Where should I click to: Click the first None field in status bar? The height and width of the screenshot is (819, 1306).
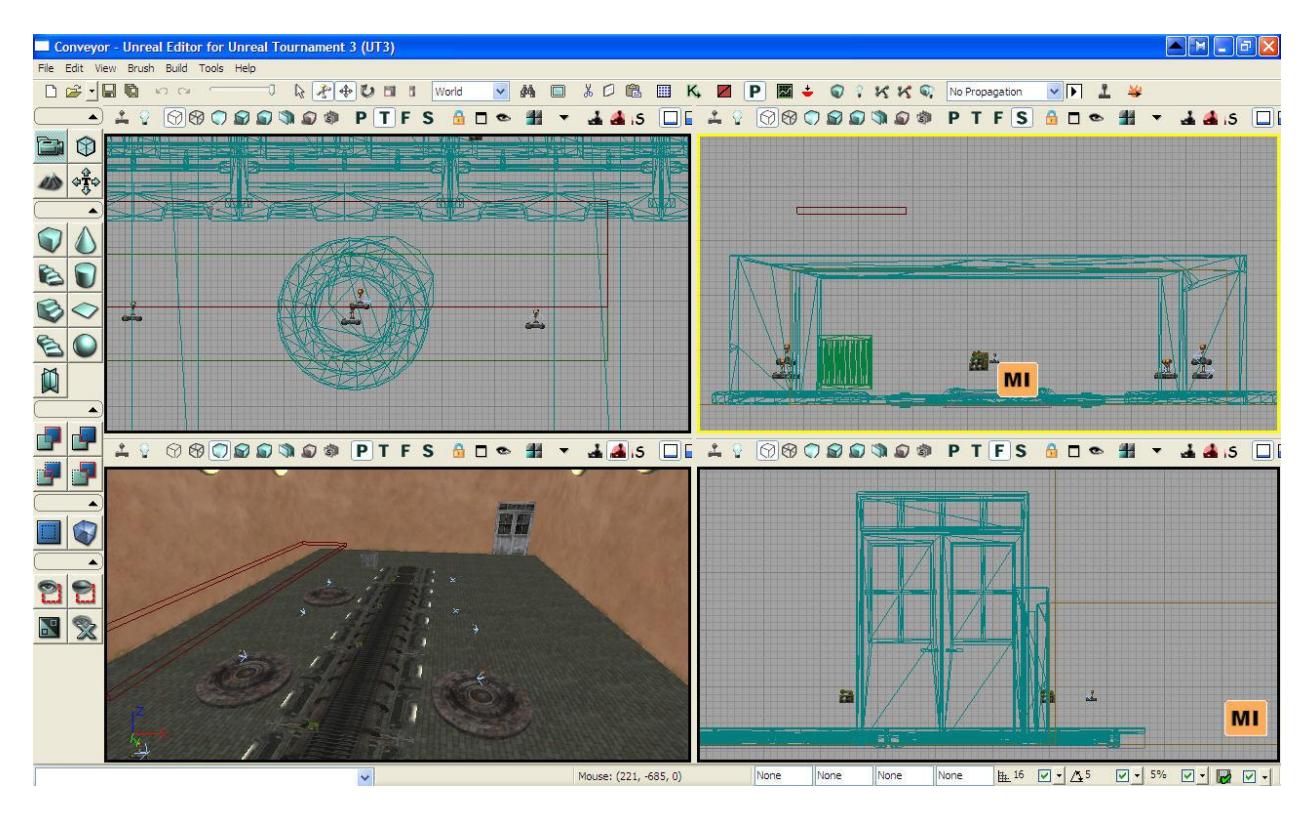(x=782, y=775)
